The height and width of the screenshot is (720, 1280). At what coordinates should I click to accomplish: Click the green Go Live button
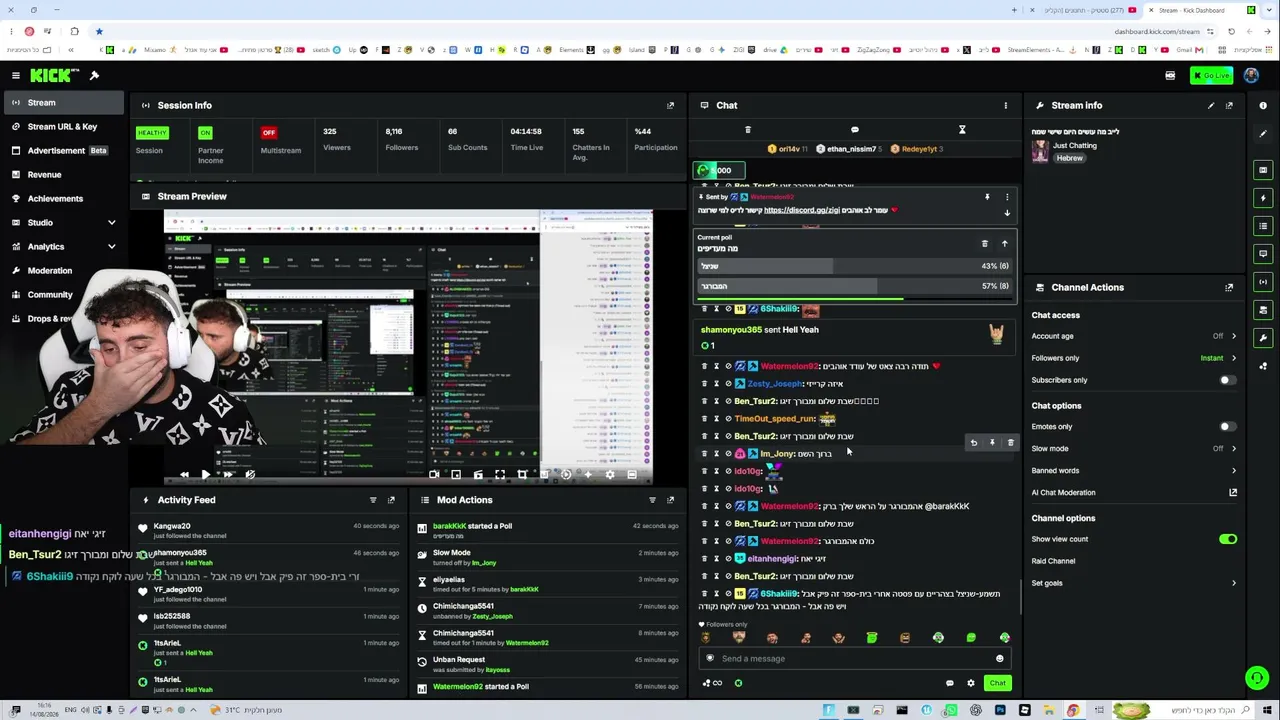(x=1212, y=76)
